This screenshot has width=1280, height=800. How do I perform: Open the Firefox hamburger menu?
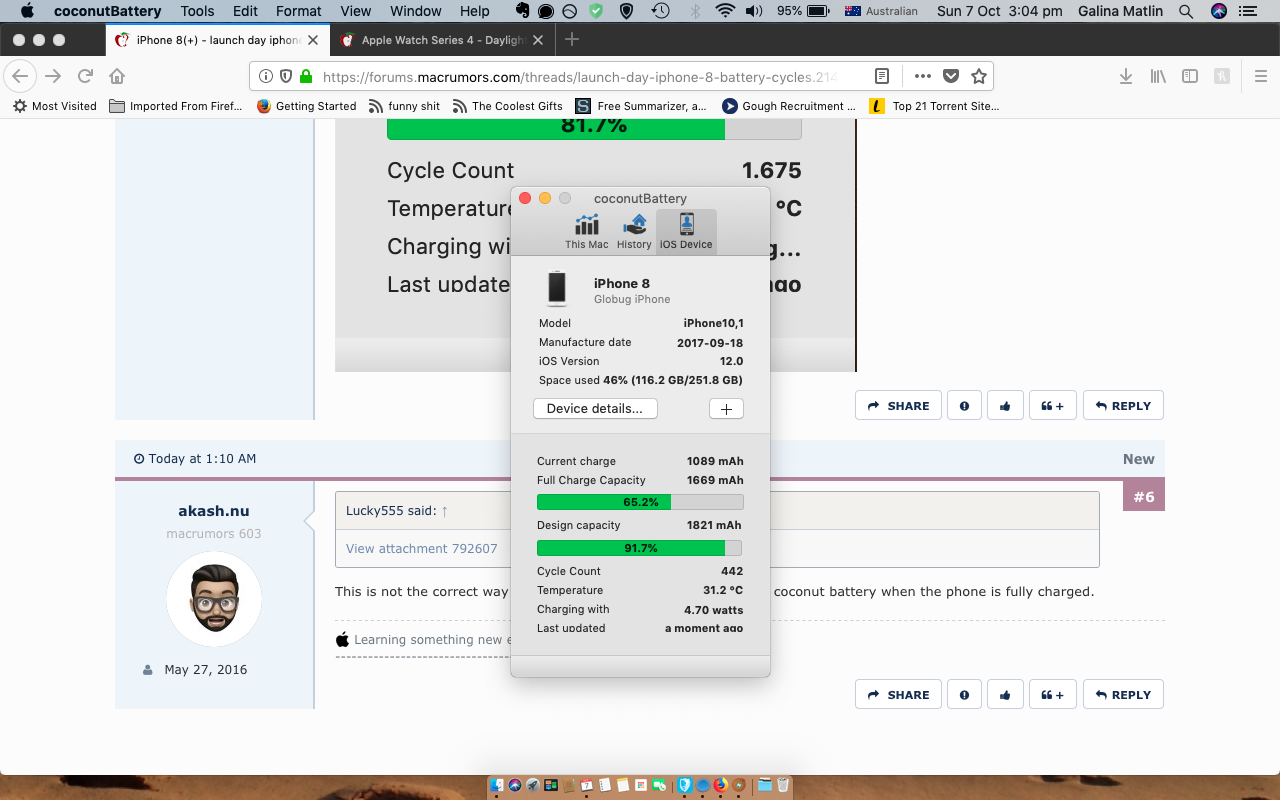coord(1260,76)
